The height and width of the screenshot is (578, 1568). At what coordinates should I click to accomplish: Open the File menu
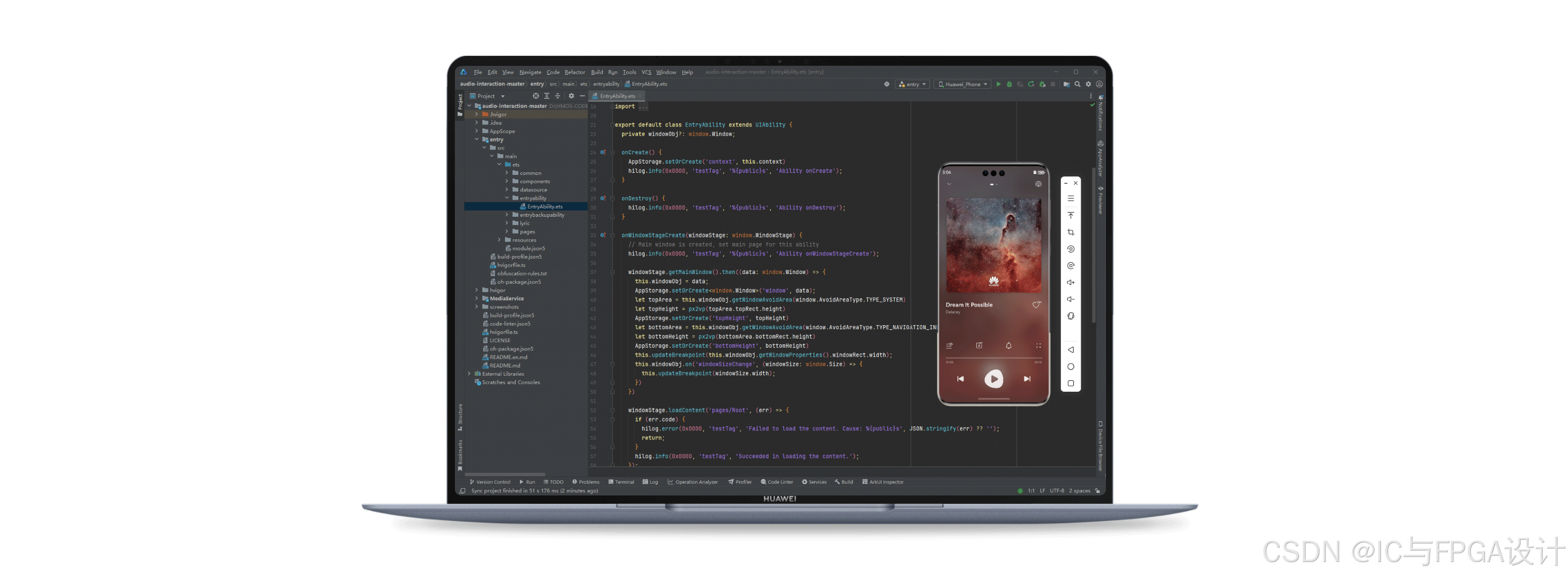[478, 72]
